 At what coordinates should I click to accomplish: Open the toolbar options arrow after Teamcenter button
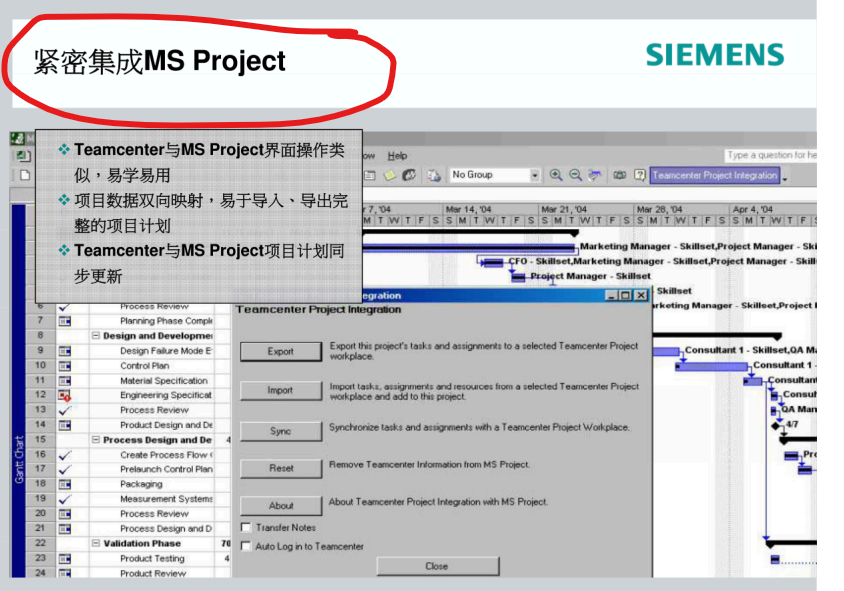785,178
